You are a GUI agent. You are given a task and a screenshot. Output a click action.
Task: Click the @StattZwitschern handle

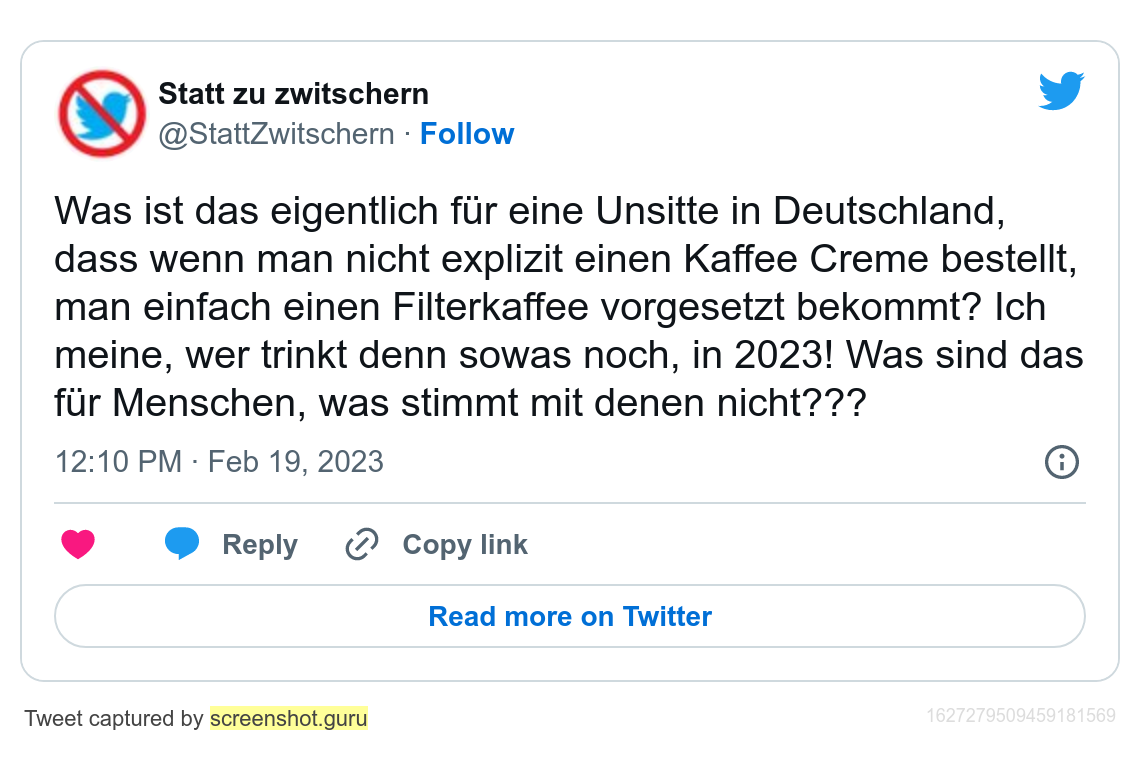point(276,134)
